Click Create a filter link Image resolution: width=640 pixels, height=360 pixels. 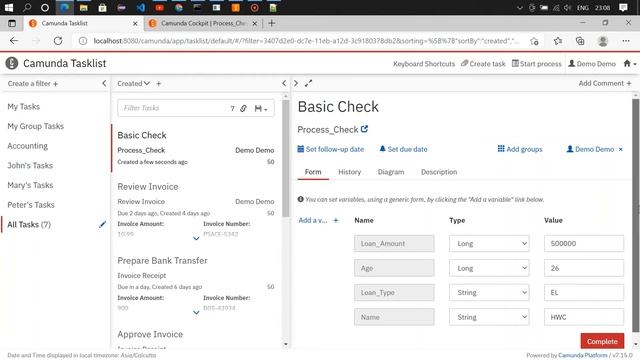[x=33, y=84]
